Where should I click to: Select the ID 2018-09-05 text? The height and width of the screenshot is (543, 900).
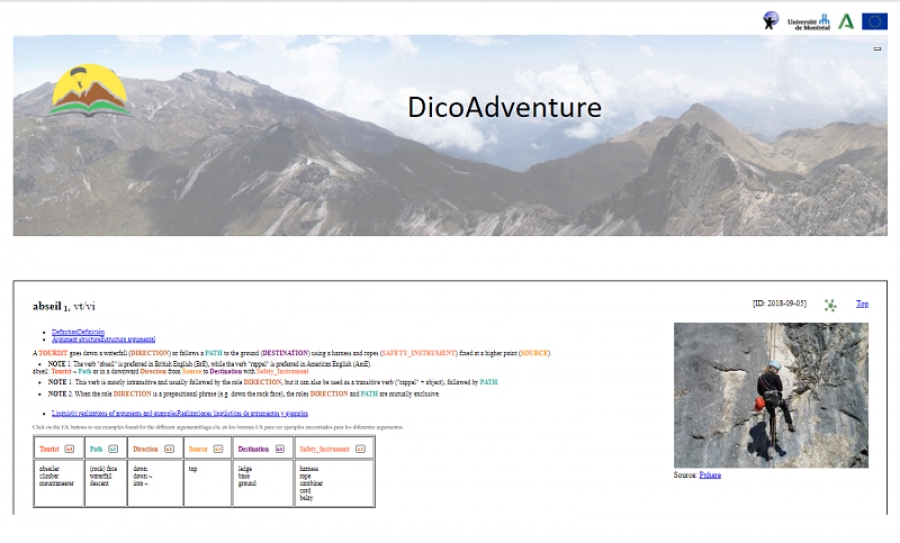pos(779,303)
